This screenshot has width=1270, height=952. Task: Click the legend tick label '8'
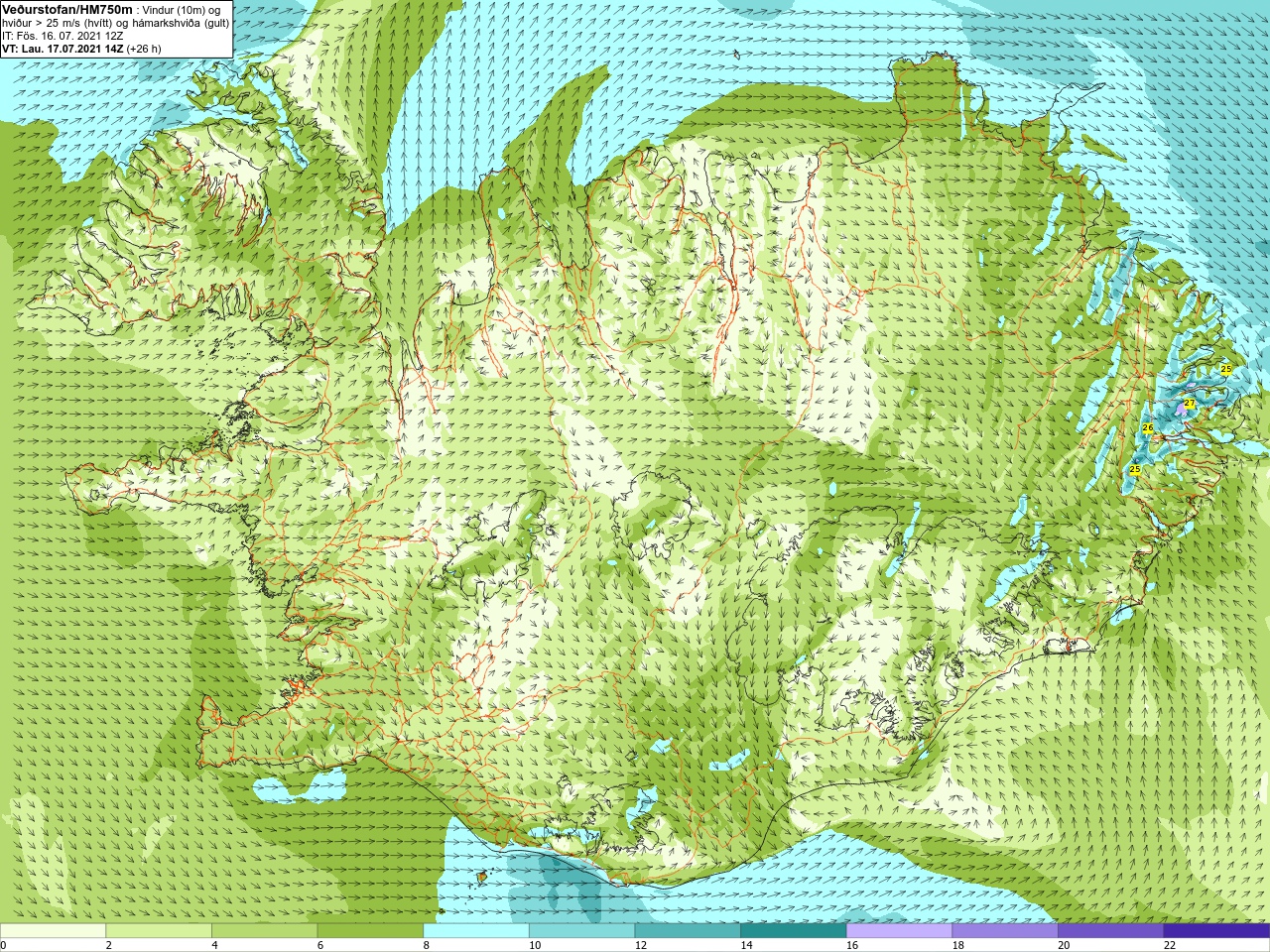[428, 946]
